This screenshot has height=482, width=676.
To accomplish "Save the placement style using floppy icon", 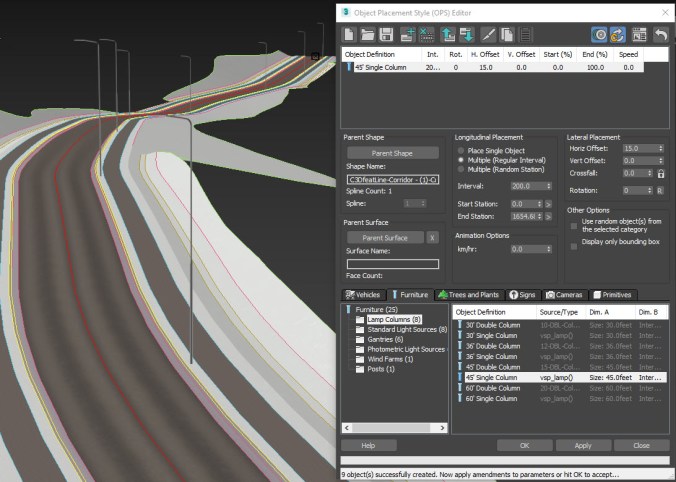I will [388, 35].
